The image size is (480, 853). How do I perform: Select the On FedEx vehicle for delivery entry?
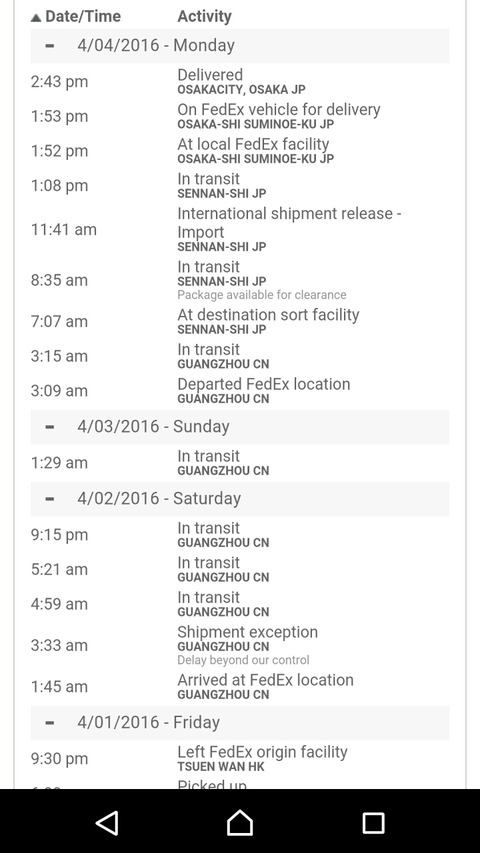239,116
